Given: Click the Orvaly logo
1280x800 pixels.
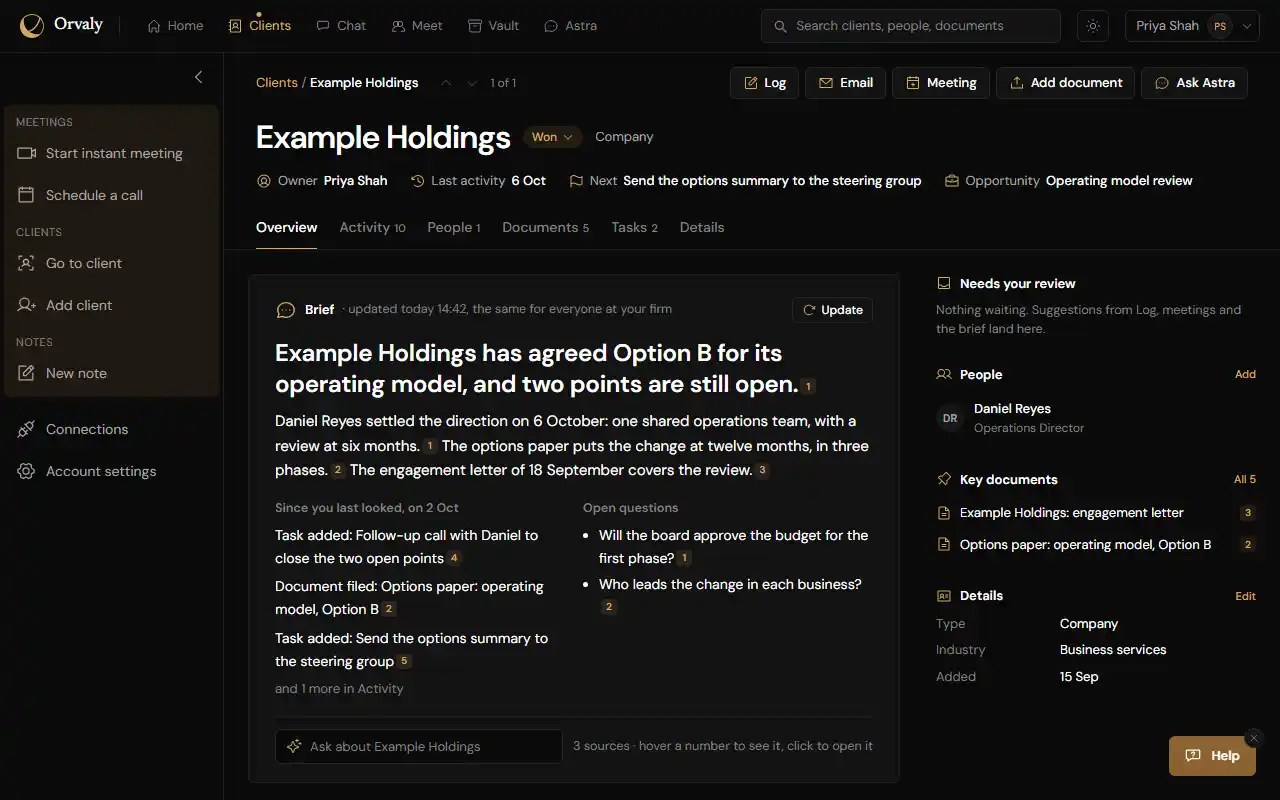Looking at the screenshot, I should coord(62,26).
